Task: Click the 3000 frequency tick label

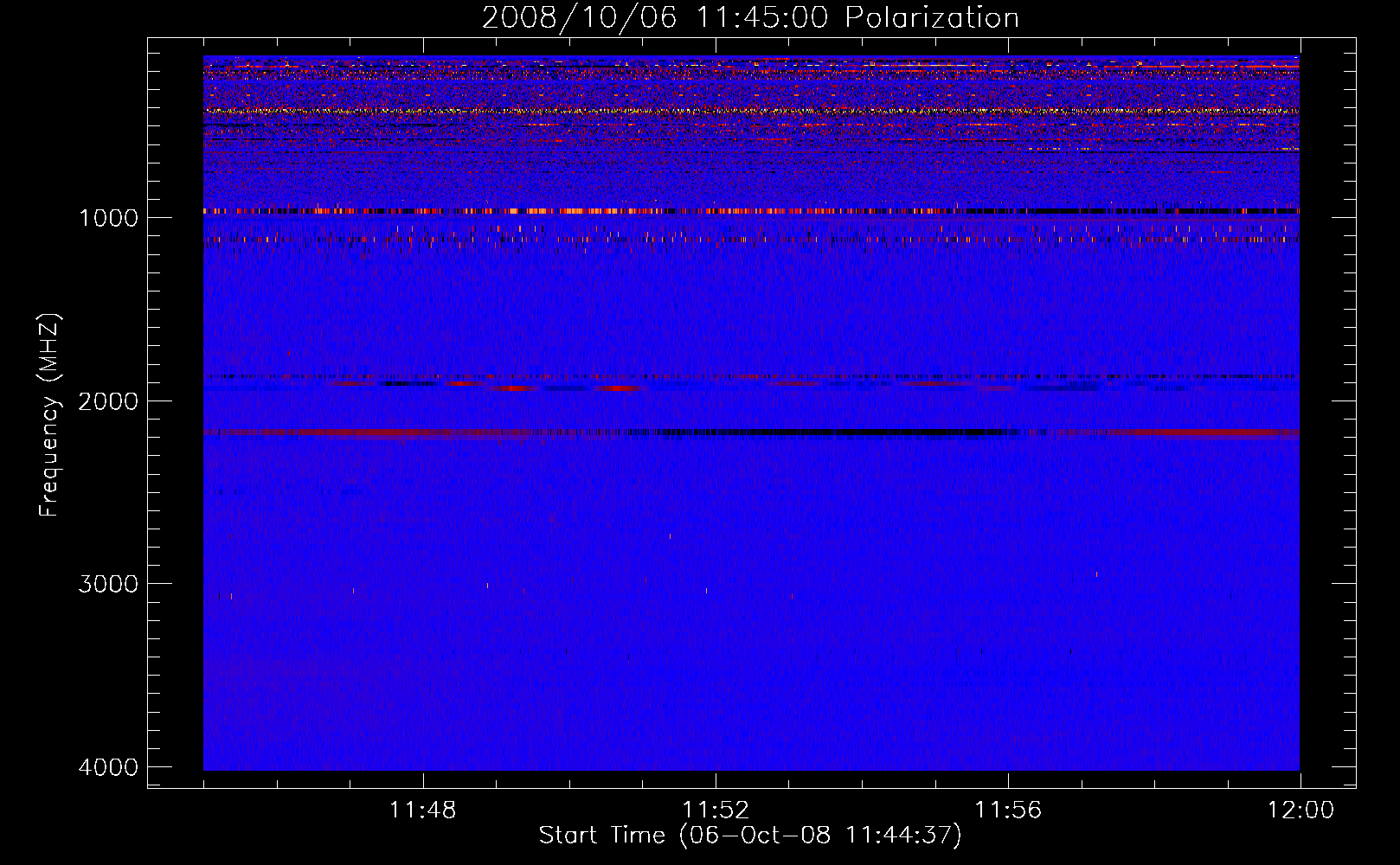Action: click(108, 584)
